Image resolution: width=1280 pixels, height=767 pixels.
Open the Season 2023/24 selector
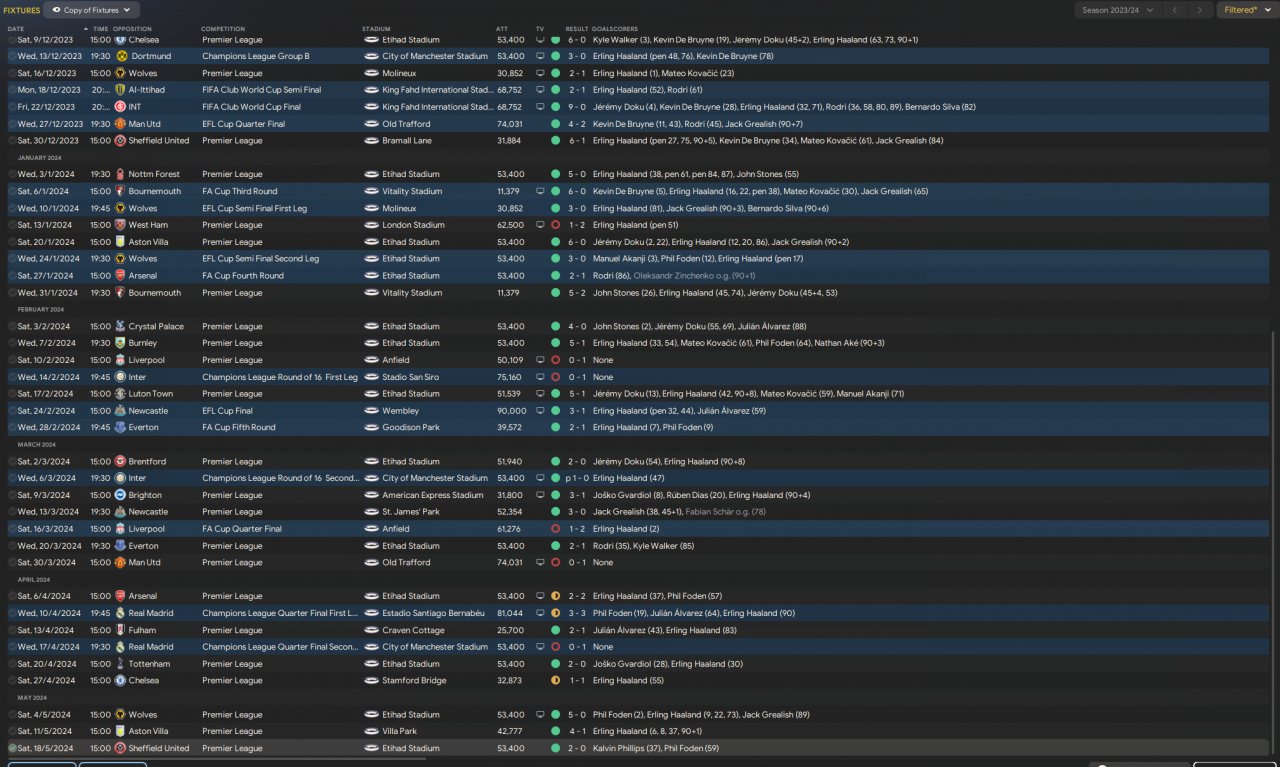click(x=1118, y=10)
